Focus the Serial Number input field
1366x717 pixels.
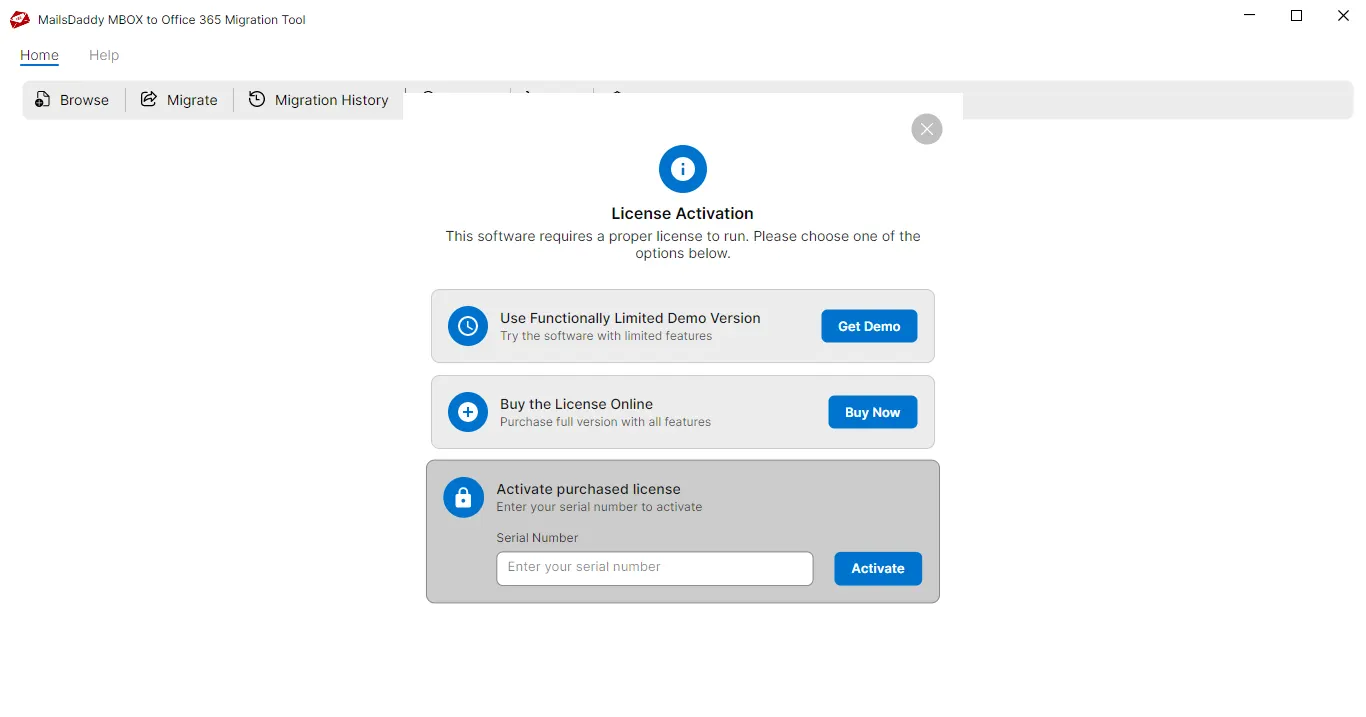[x=654, y=568]
